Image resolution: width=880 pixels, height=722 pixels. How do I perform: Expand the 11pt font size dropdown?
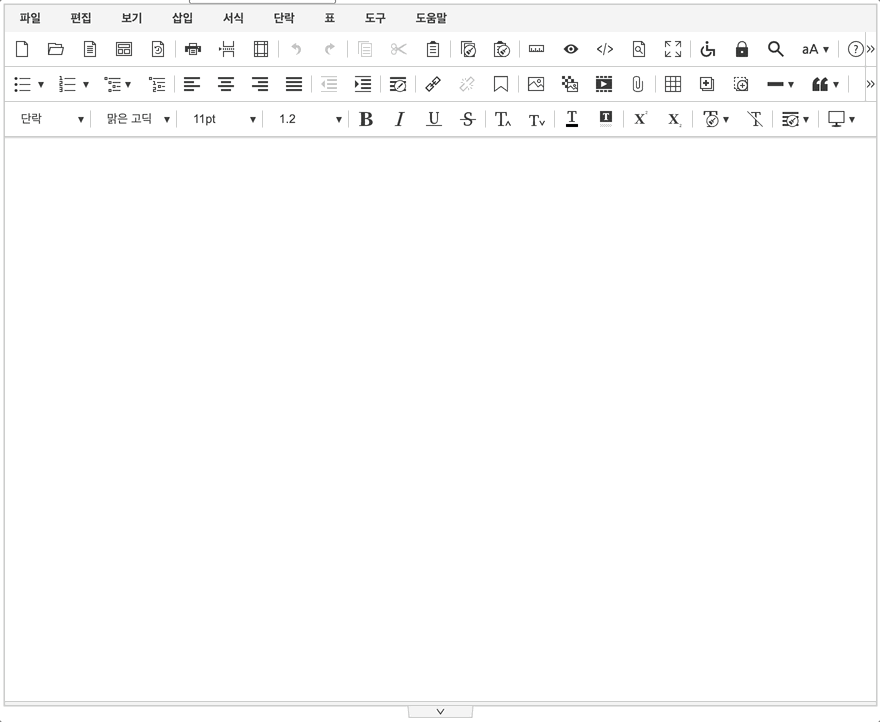pos(224,119)
